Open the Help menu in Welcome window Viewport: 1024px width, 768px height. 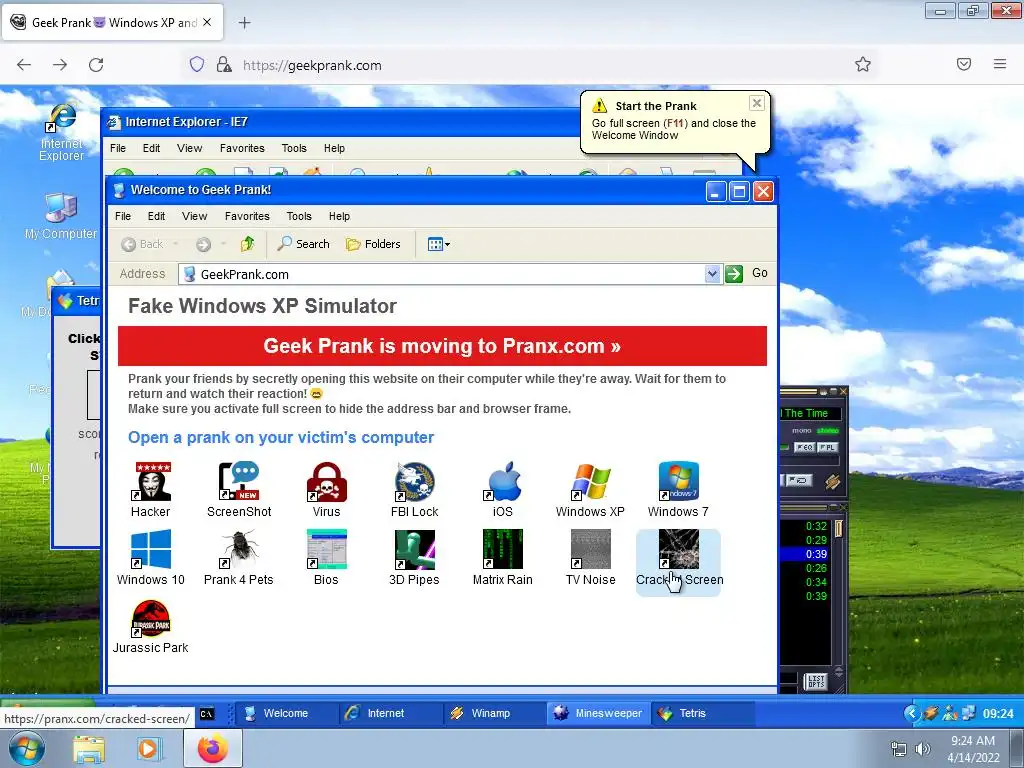[x=339, y=216]
